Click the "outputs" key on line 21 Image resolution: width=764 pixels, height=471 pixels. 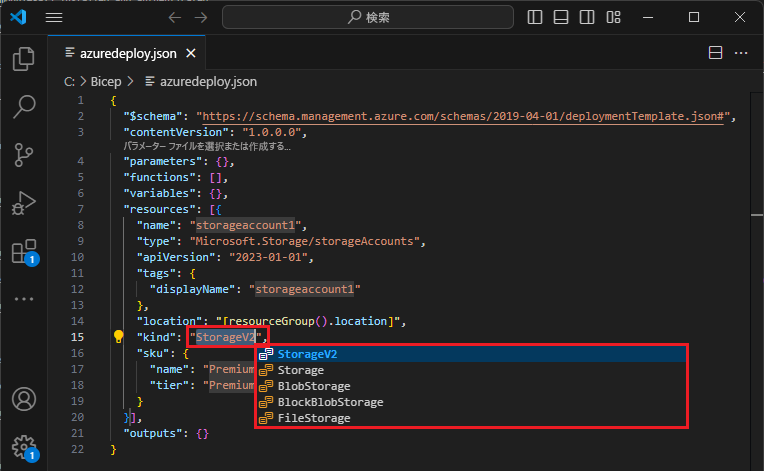[x=153, y=433]
